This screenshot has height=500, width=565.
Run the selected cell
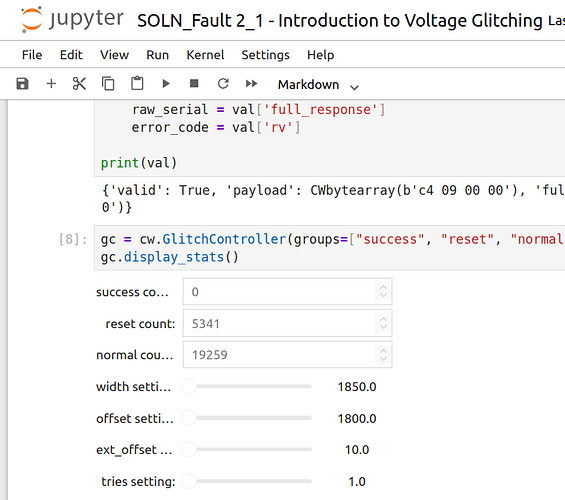pos(166,84)
